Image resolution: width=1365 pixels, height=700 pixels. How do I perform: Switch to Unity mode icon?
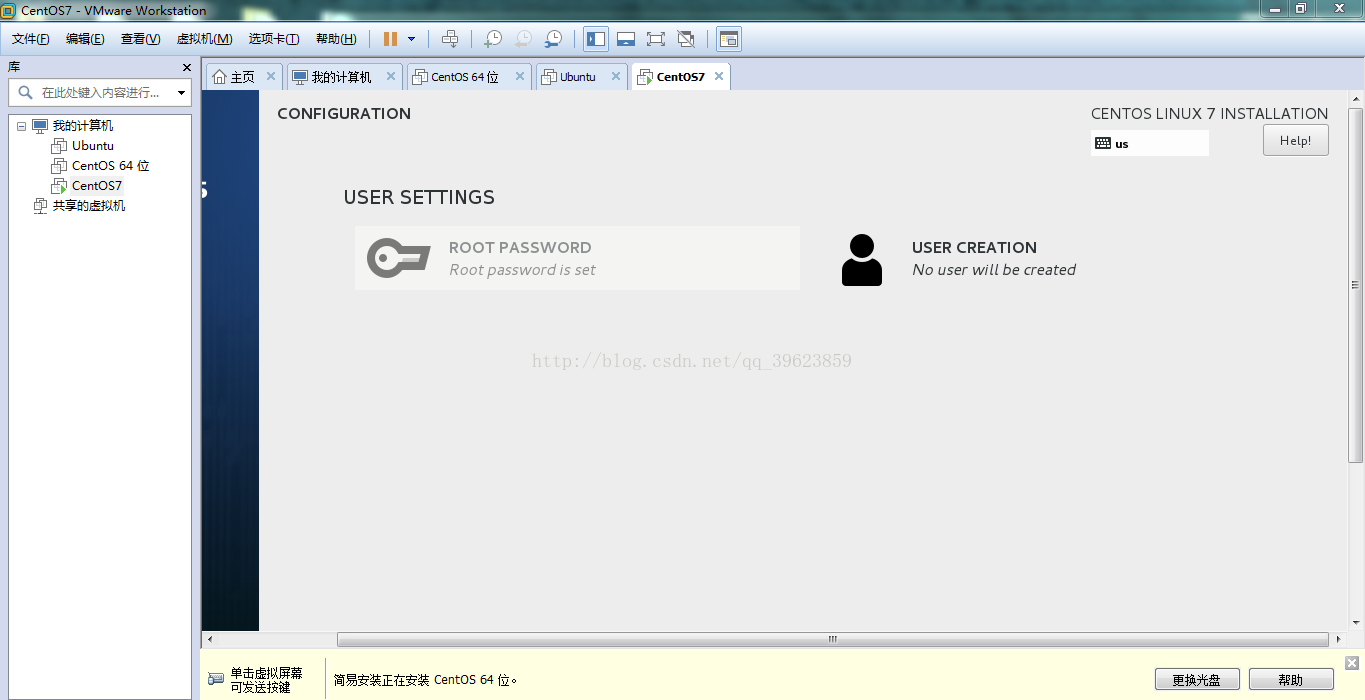click(686, 39)
